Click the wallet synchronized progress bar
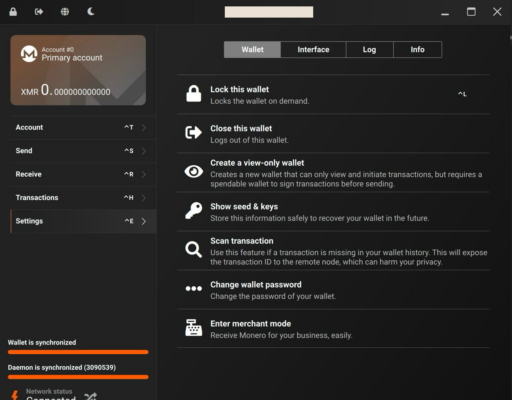512x400 pixels. click(78, 352)
